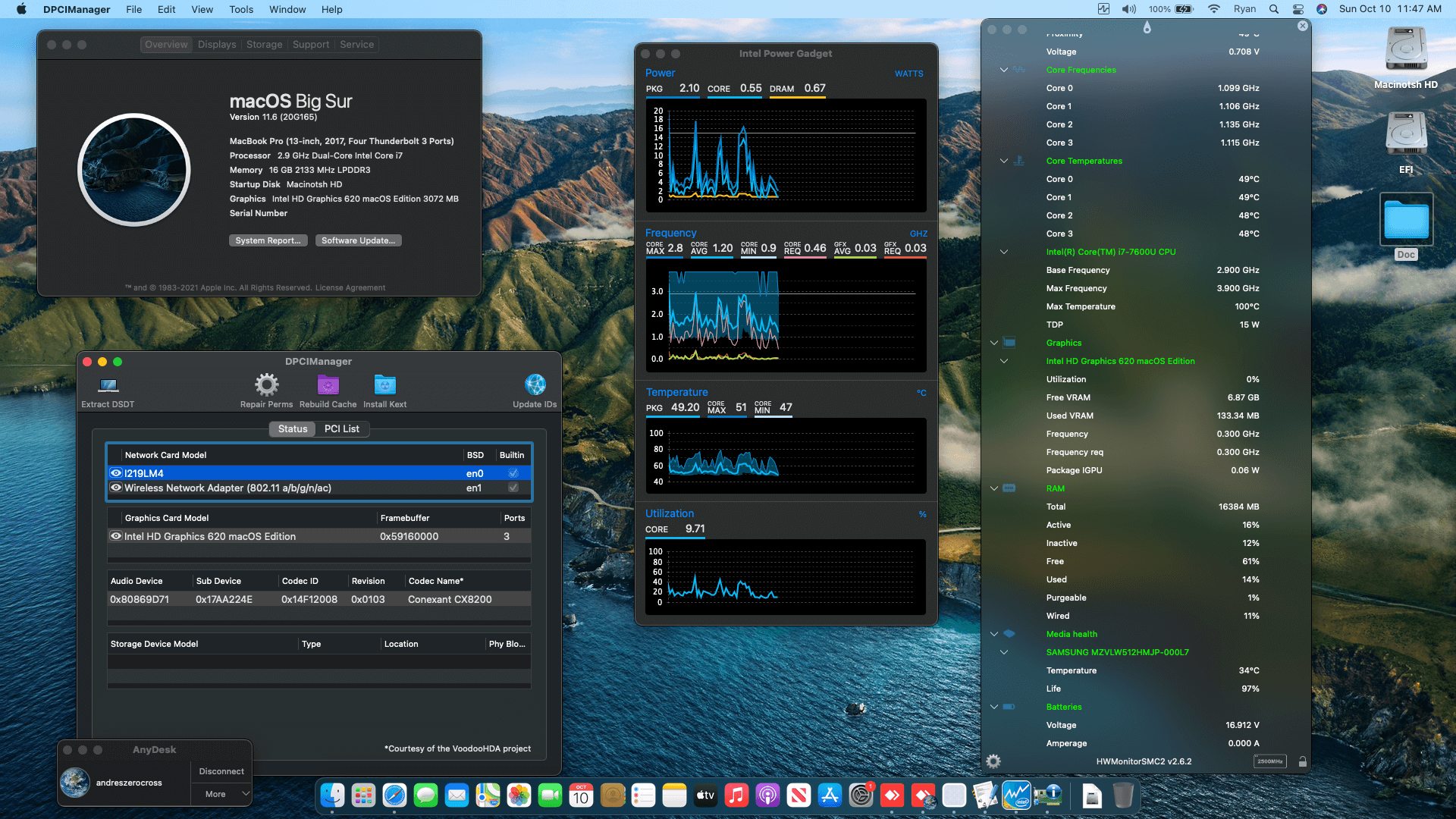This screenshot has height=819, width=1456.
Task: Open Podcasts from the Dock
Action: (767, 795)
